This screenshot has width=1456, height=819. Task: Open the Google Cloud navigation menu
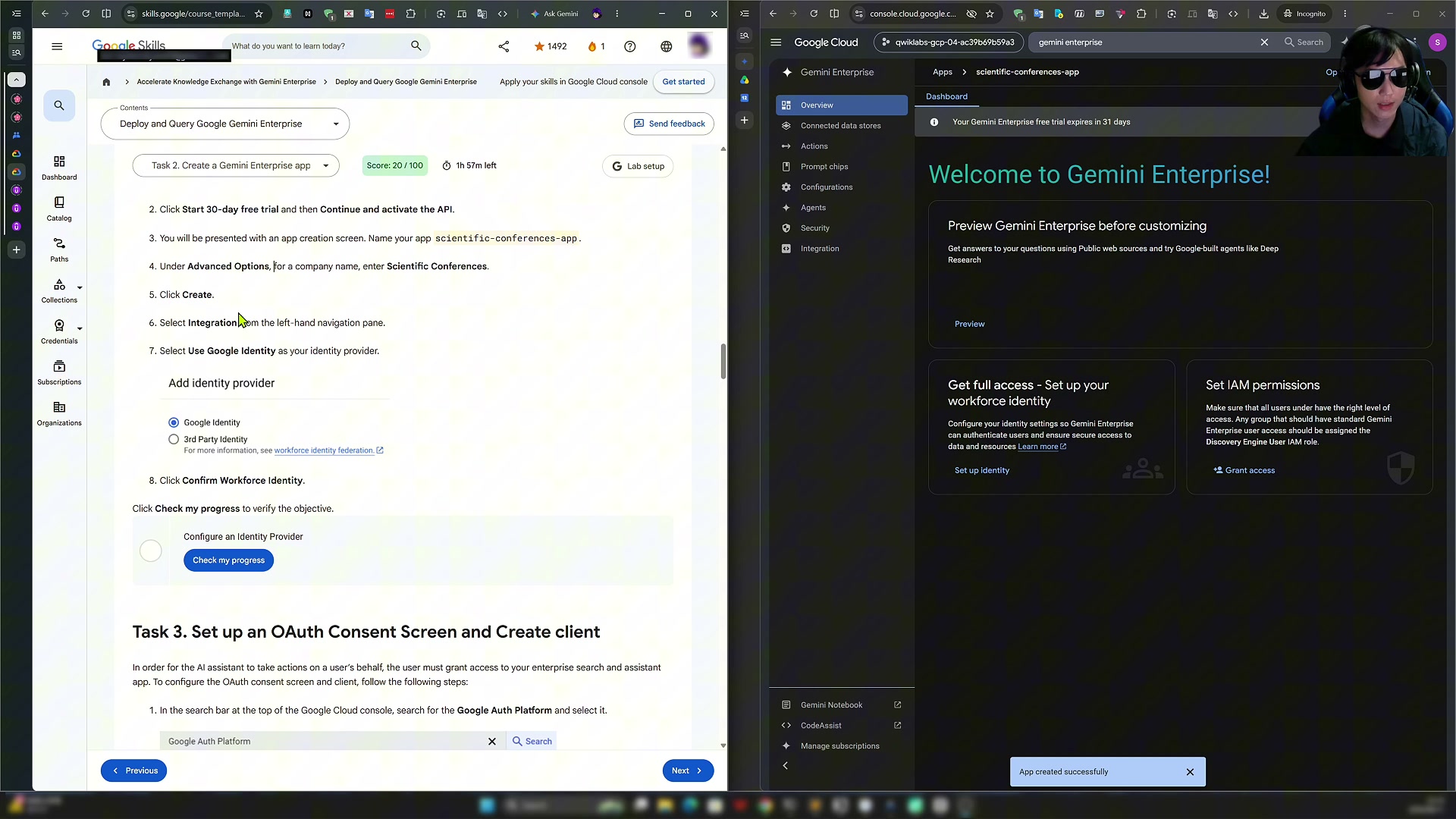click(x=776, y=42)
